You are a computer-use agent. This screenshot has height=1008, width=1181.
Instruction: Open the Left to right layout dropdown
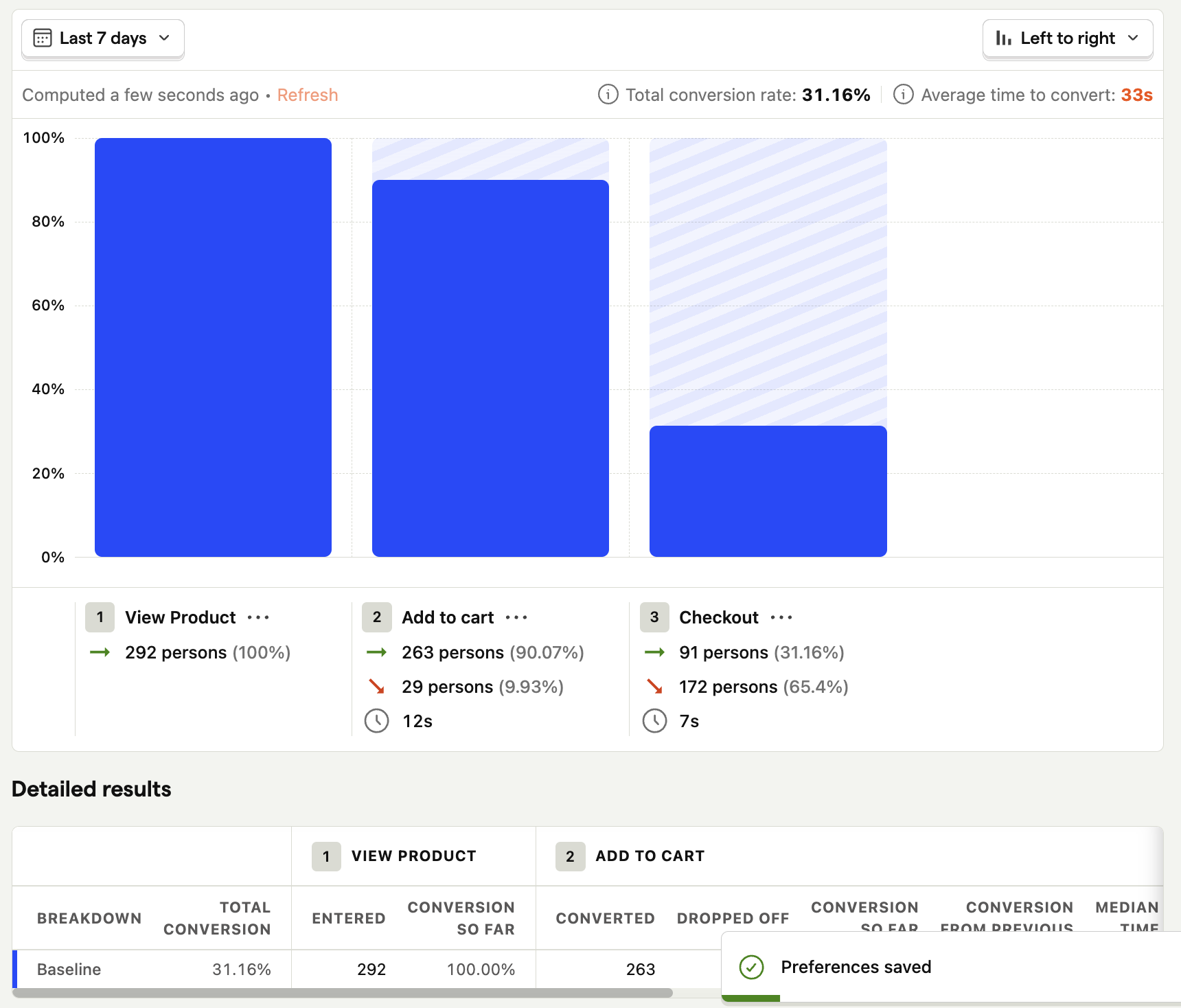click(x=1068, y=38)
